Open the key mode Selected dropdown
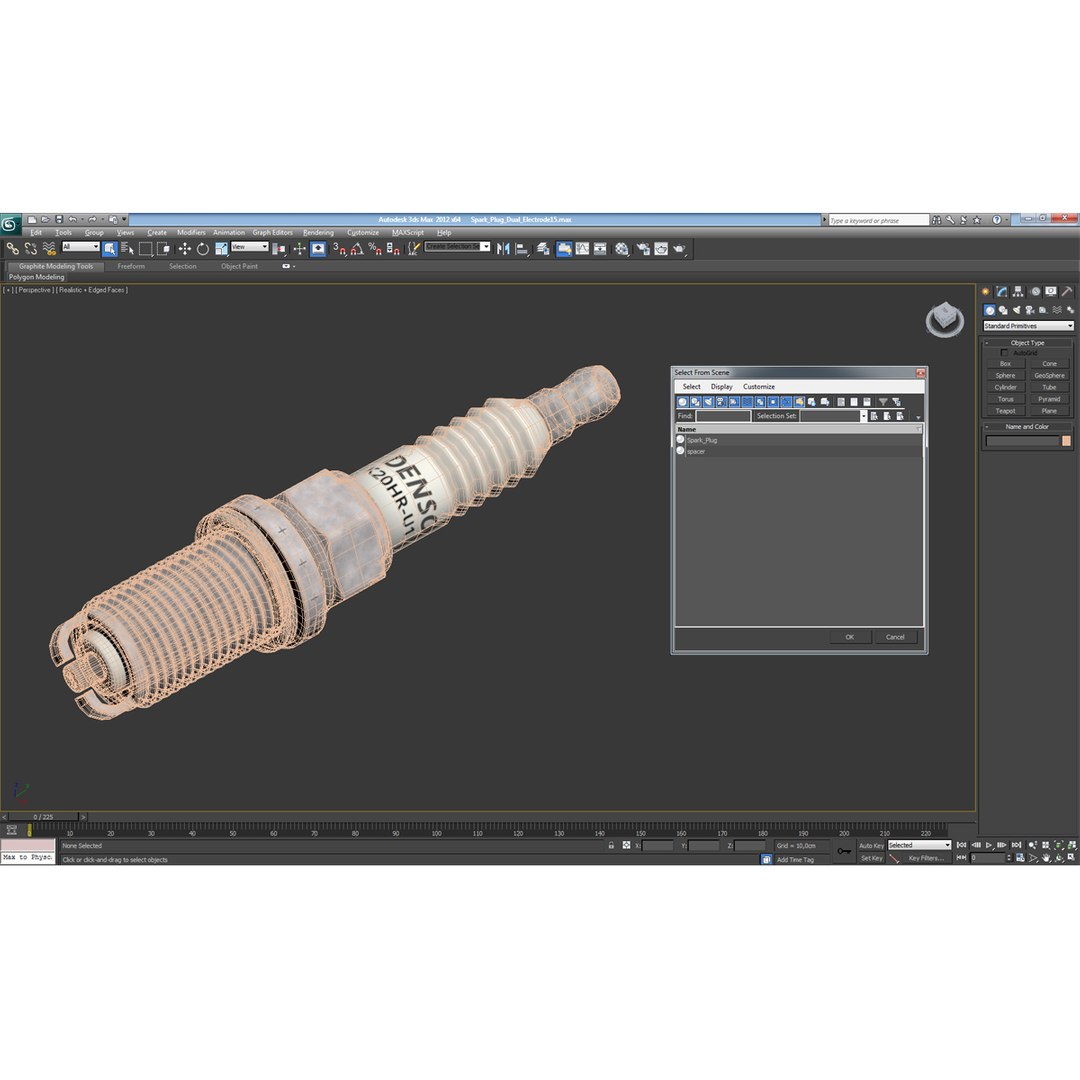This screenshot has height=1080, width=1080. [x=919, y=845]
